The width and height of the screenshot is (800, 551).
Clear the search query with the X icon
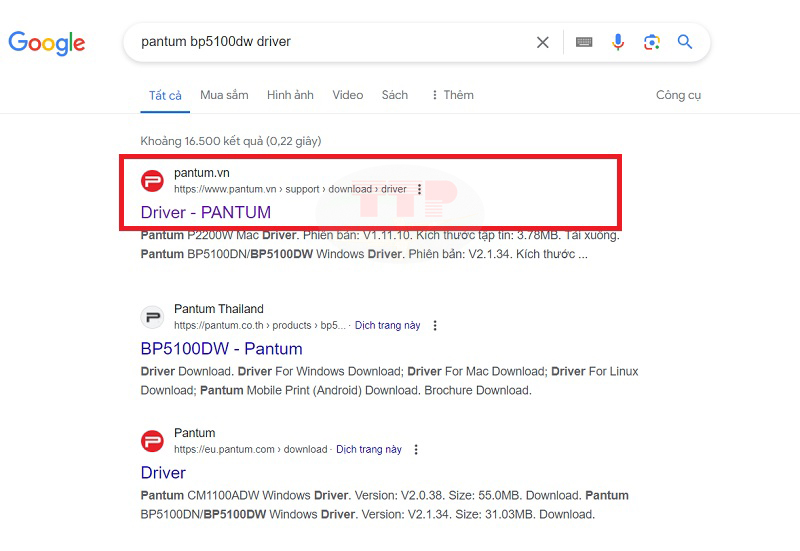543,42
